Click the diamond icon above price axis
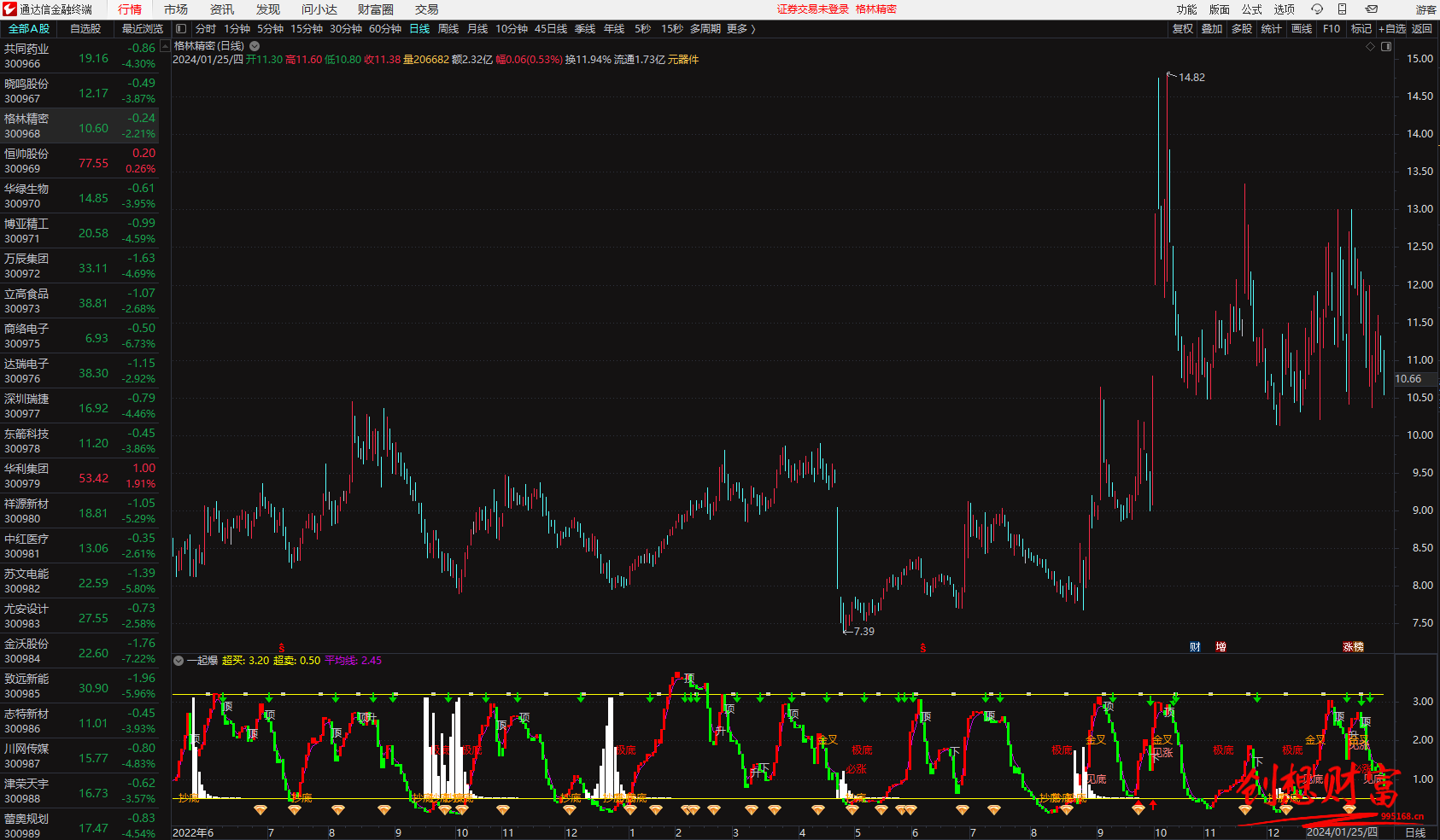This screenshot has width=1440, height=840. (1371, 47)
